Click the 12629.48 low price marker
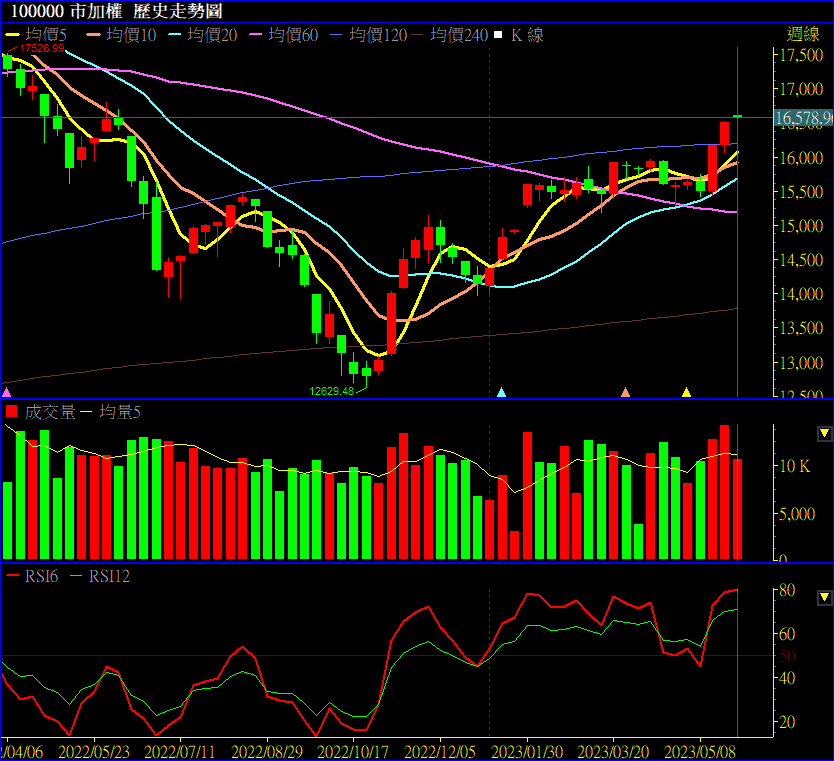834x761 pixels. point(332,391)
